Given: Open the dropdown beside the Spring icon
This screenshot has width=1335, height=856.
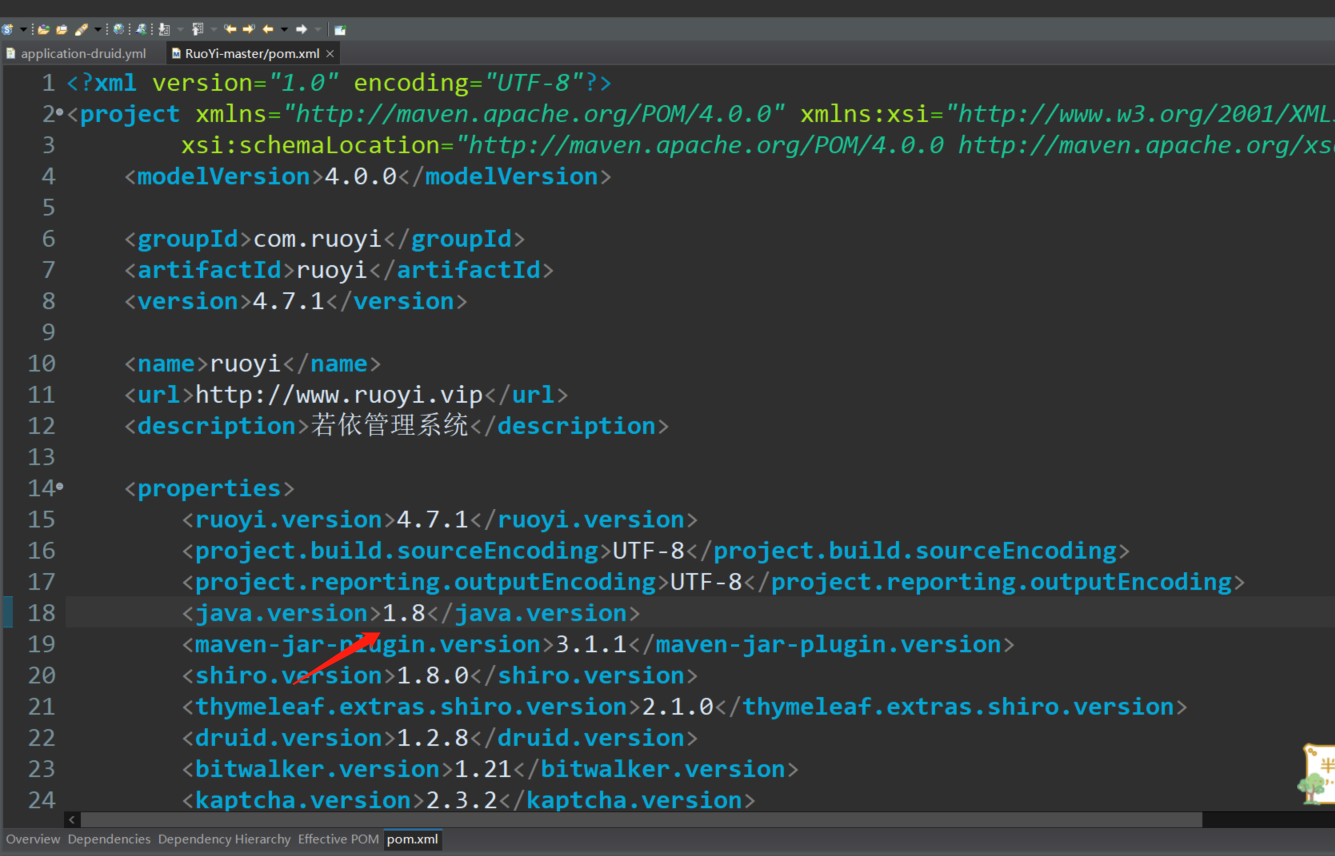Looking at the screenshot, I should [23, 30].
